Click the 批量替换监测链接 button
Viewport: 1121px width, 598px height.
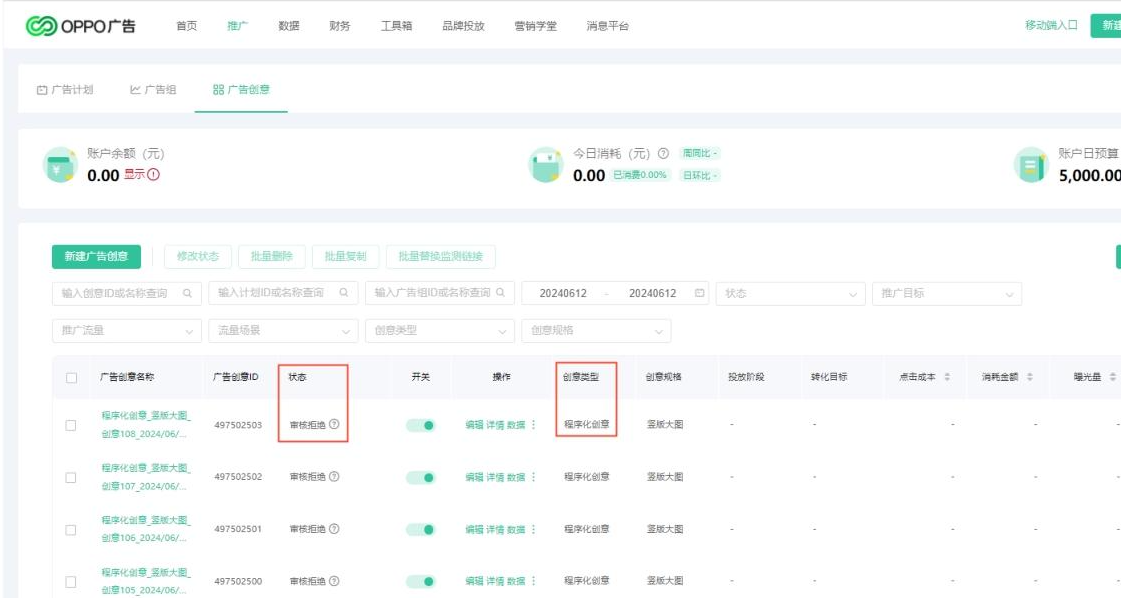pos(440,256)
